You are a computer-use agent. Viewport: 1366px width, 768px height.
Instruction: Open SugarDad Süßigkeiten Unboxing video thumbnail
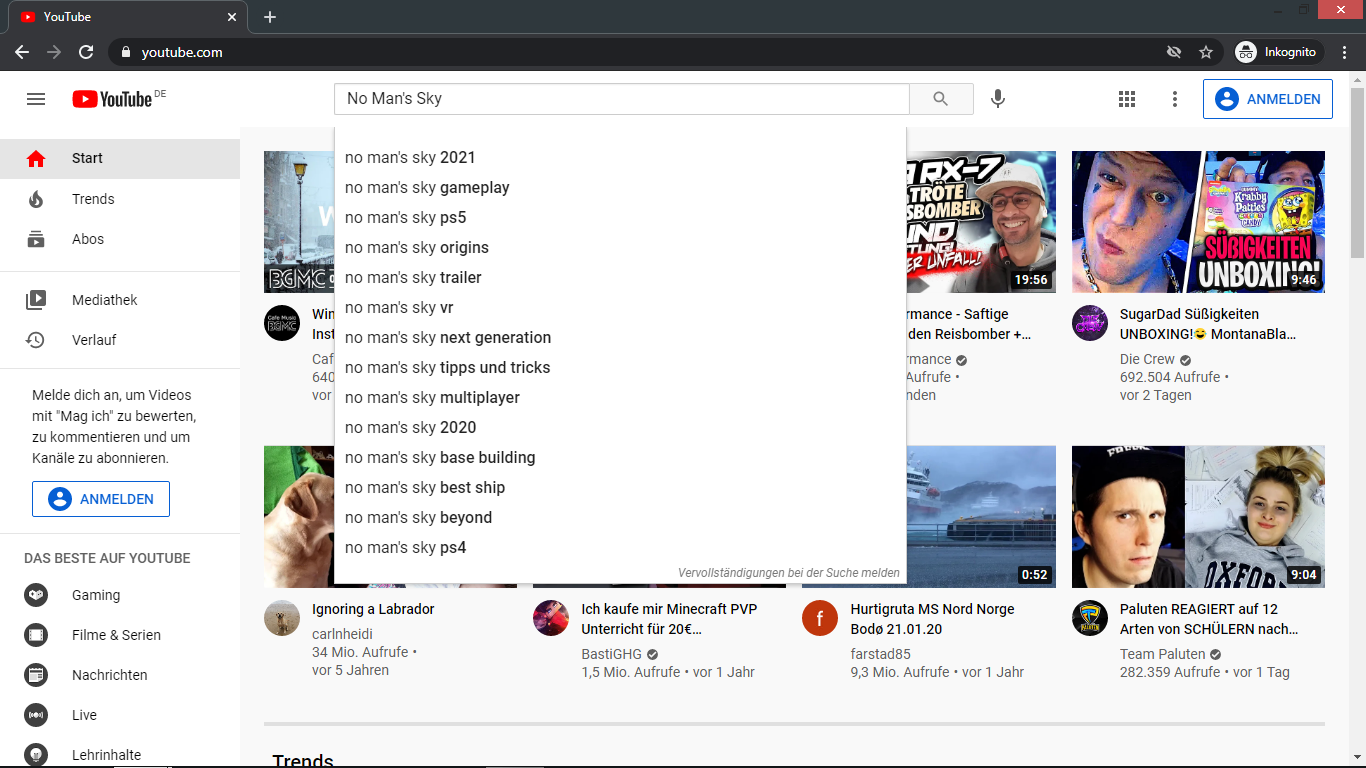point(1198,222)
